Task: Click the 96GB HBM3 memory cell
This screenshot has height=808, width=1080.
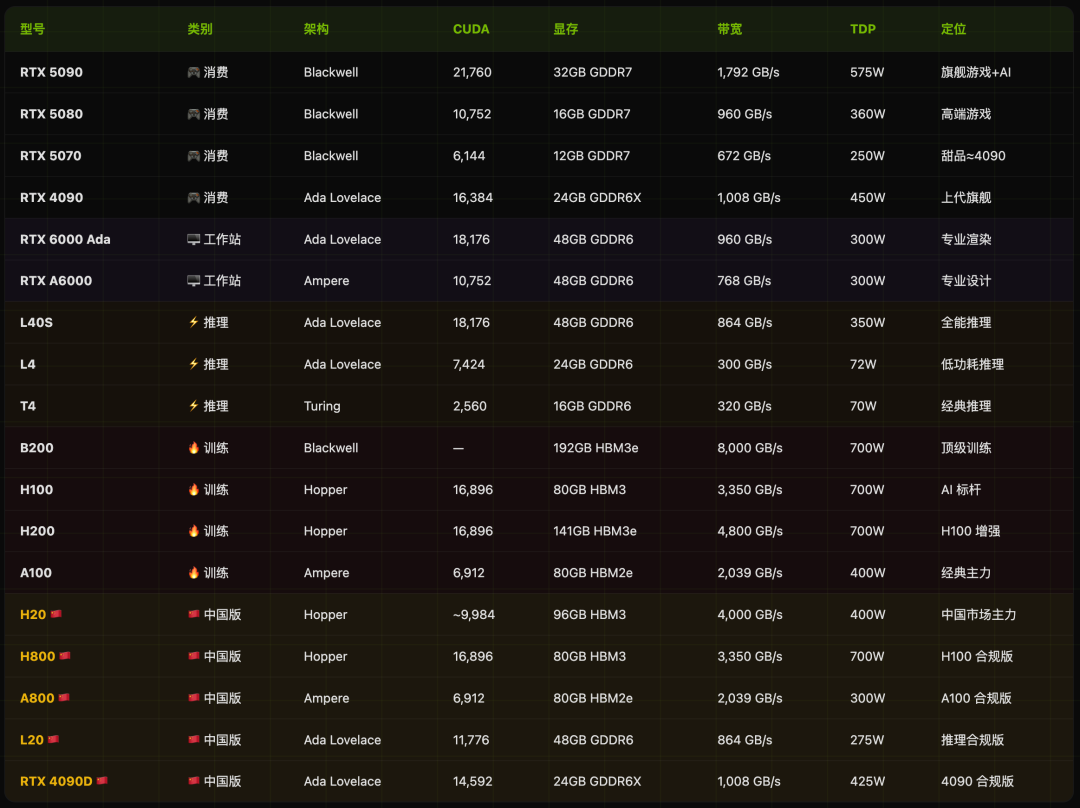Action: [589, 614]
